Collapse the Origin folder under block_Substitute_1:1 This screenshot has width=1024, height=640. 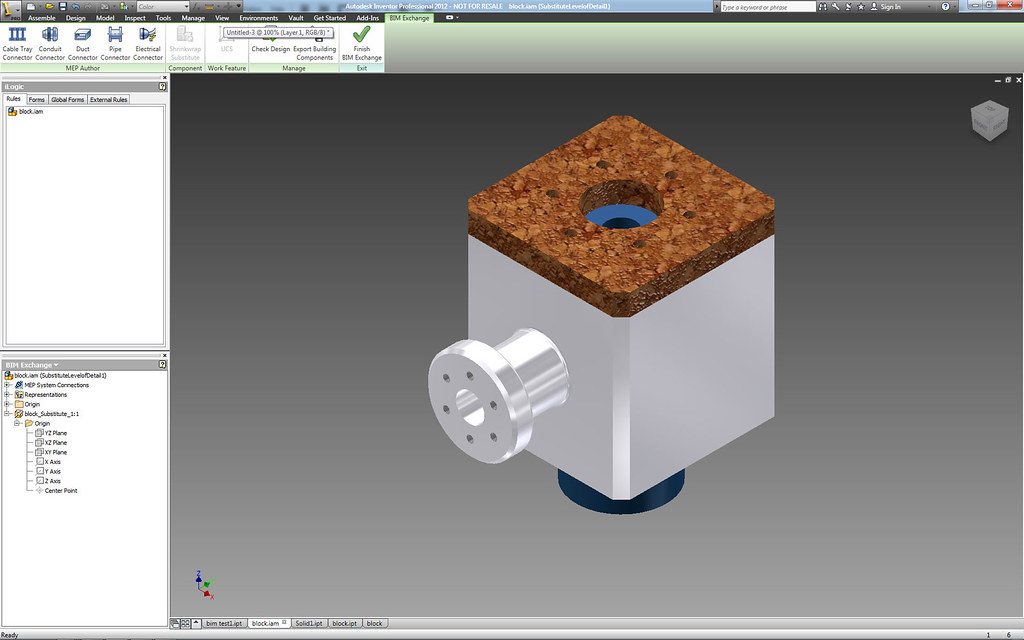pos(17,423)
